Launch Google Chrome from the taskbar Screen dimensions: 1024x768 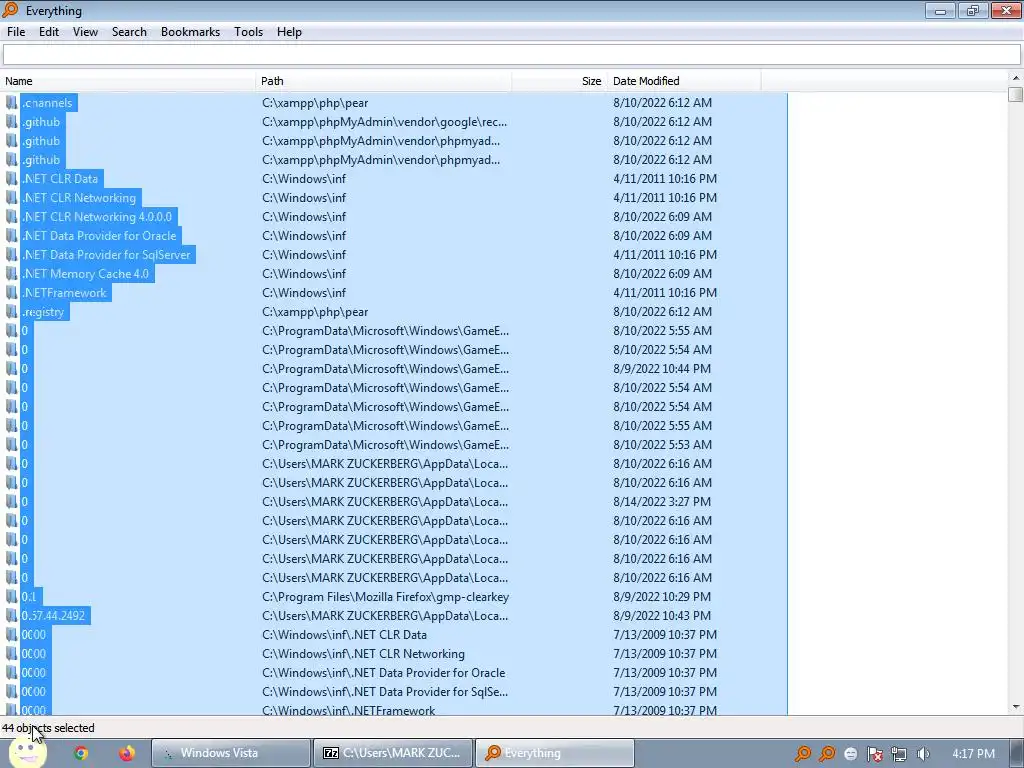tap(81, 753)
